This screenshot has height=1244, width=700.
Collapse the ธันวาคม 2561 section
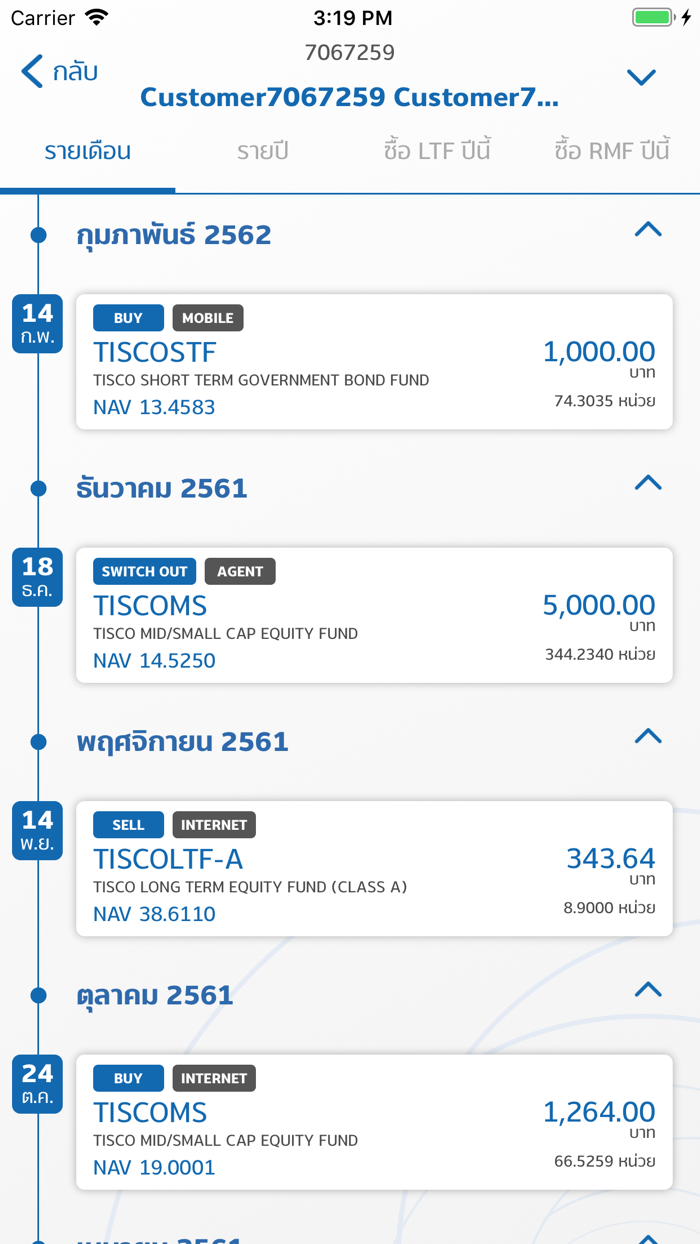pyautogui.click(x=648, y=483)
